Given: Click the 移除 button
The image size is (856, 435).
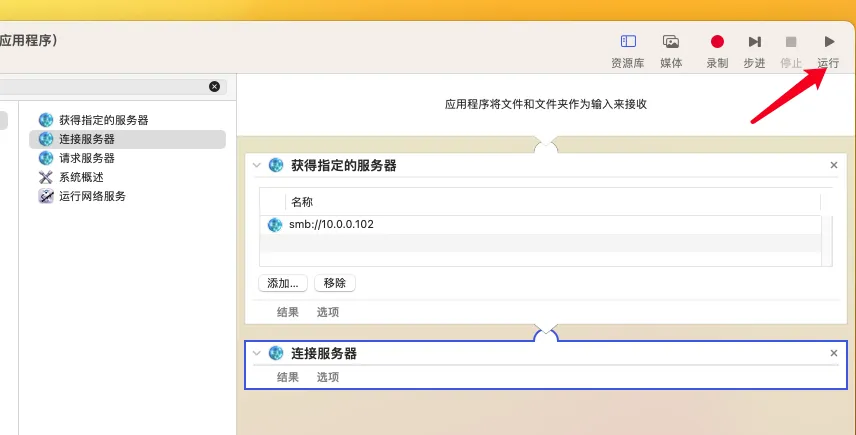Looking at the screenshot, I should [335, 283].
